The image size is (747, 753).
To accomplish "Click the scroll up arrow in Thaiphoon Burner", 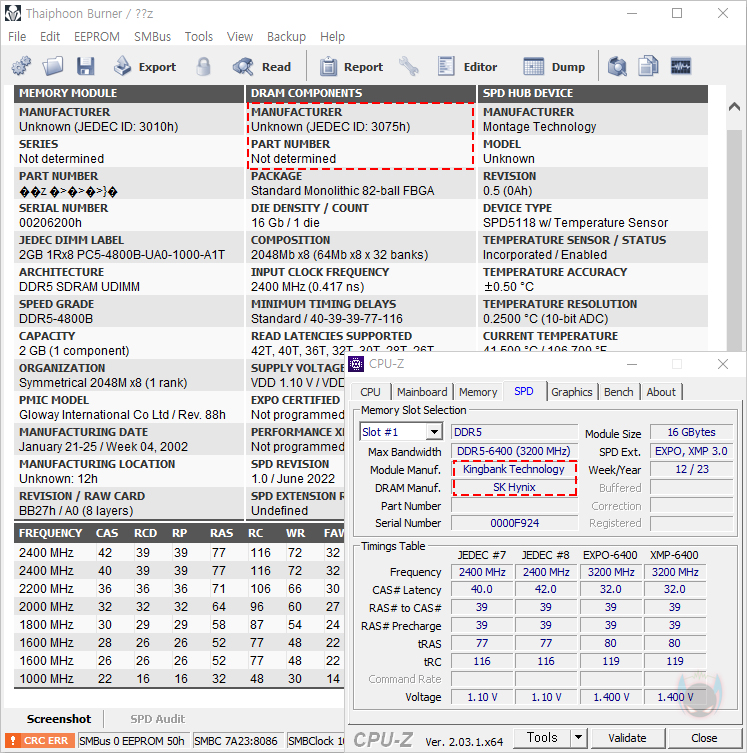I will point(734,107).
